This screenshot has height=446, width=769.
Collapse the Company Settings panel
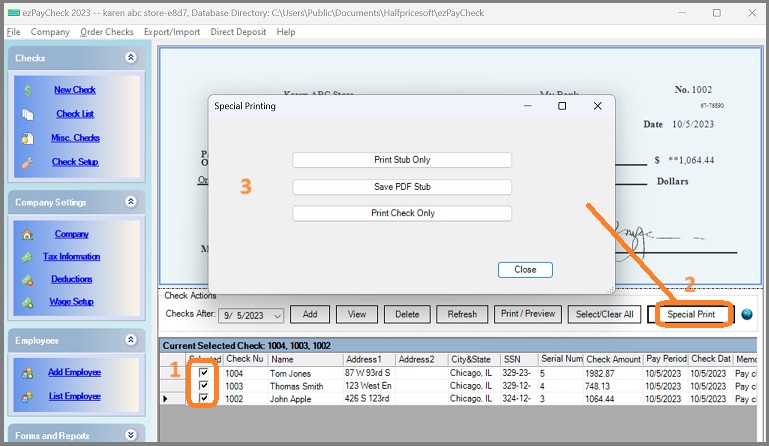click(130, 202)
